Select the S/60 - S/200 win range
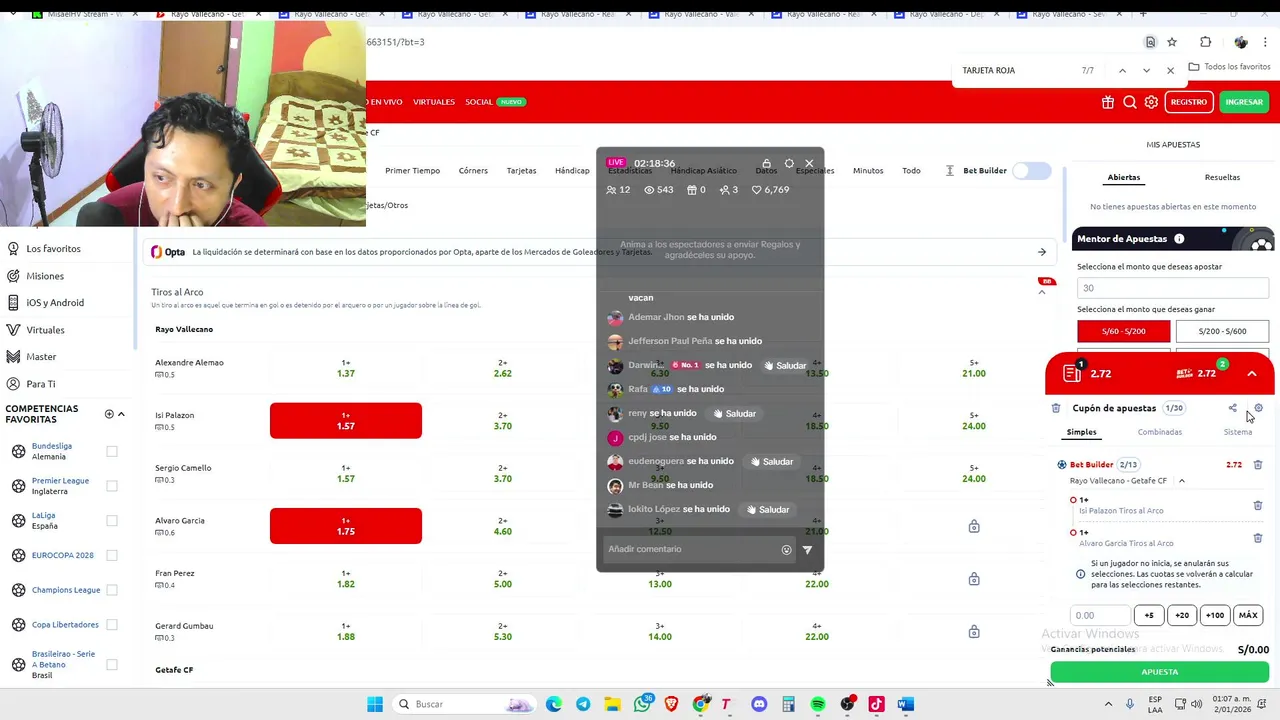Image resolution: width=1280 pixels, height=720 pixels. pyautogui.click(x=1123, y=331)
